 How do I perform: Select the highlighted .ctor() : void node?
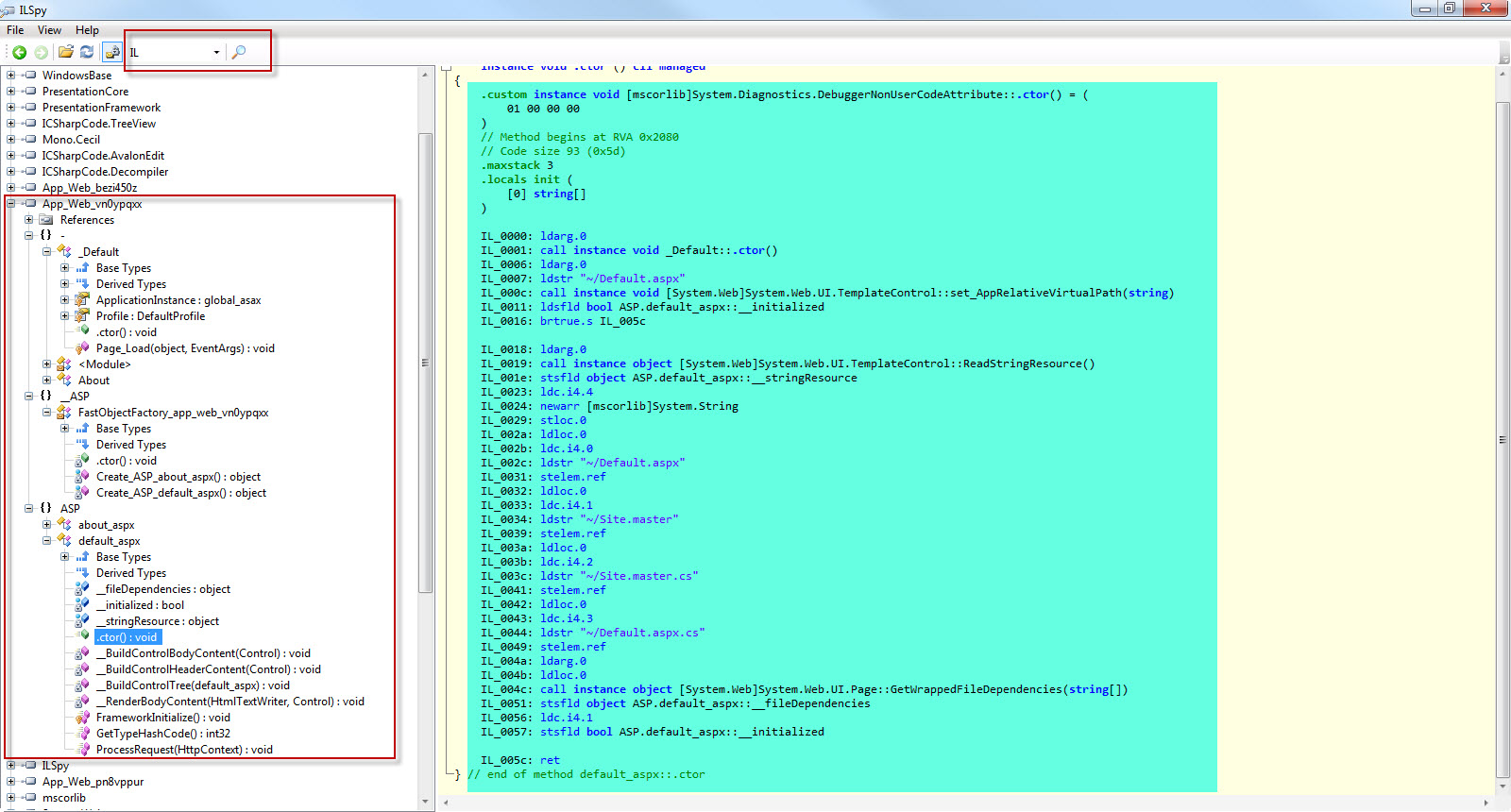(127, 636)
